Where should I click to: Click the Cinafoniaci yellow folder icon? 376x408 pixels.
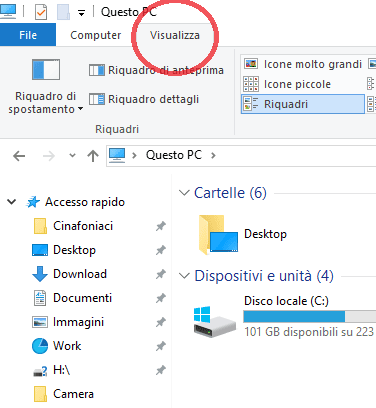click(40, 226)
